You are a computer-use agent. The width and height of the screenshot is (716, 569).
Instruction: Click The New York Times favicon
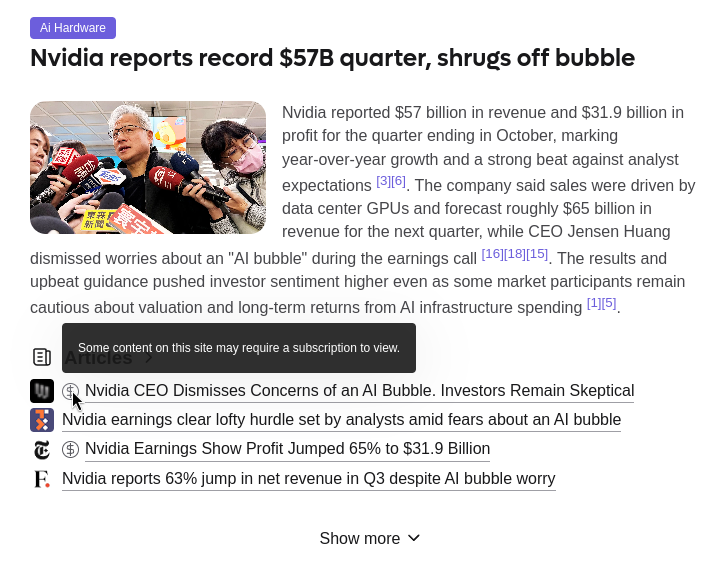click(x=42, y=450)
